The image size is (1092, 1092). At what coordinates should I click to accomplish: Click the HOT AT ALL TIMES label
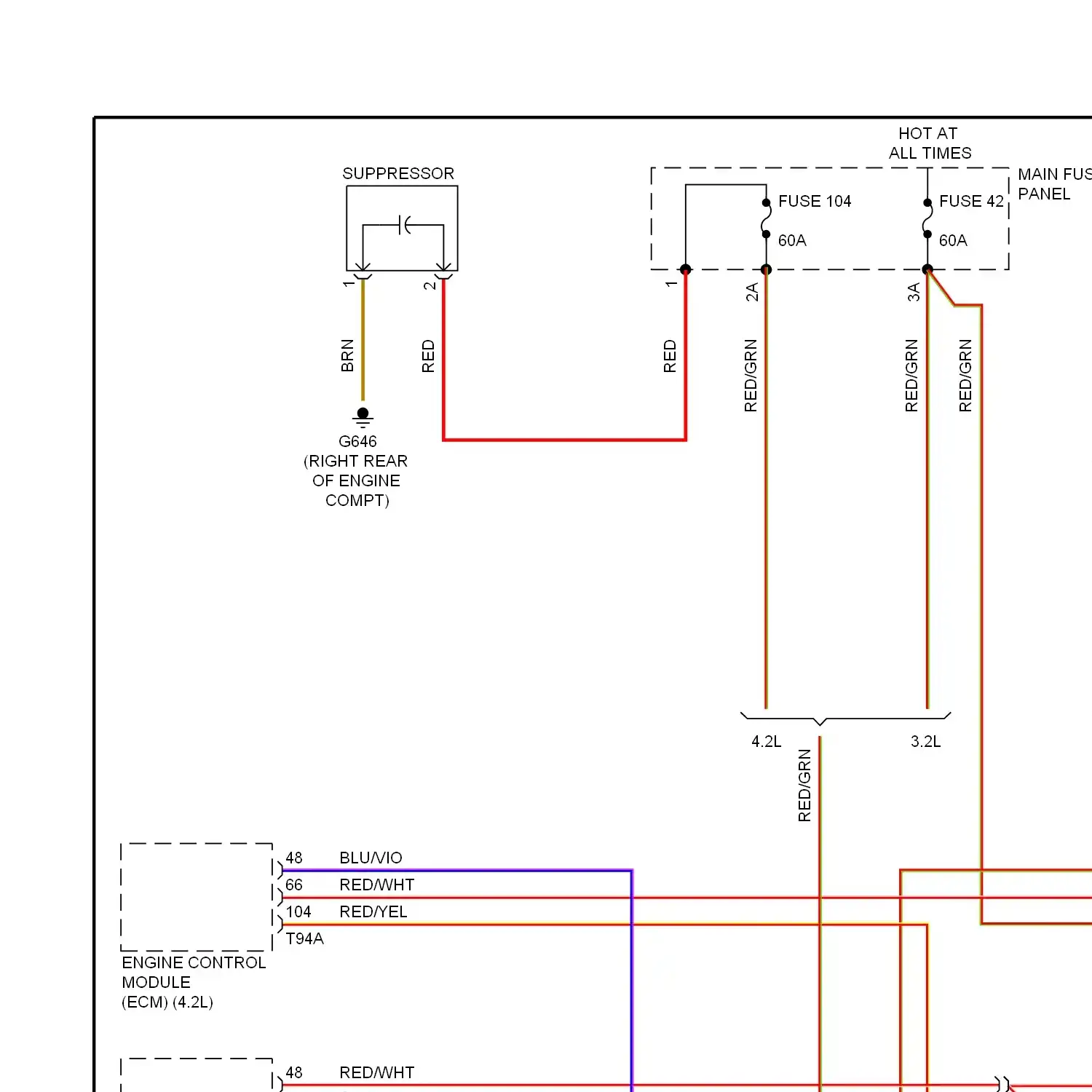(x=930, y=143)
